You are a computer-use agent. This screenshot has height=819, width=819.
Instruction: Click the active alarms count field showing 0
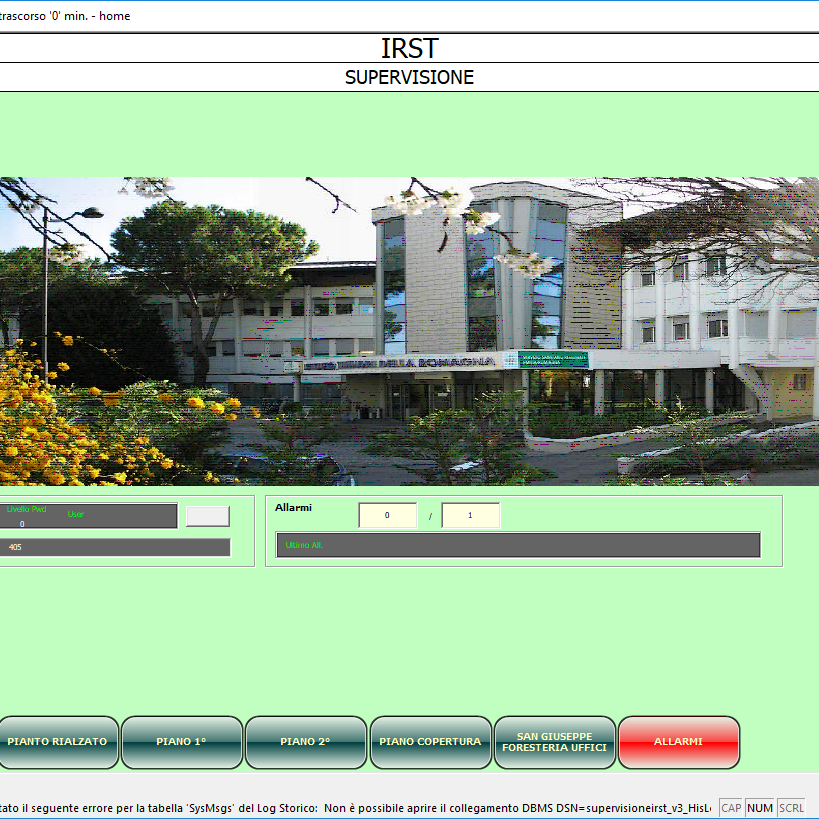coord(387,516)
